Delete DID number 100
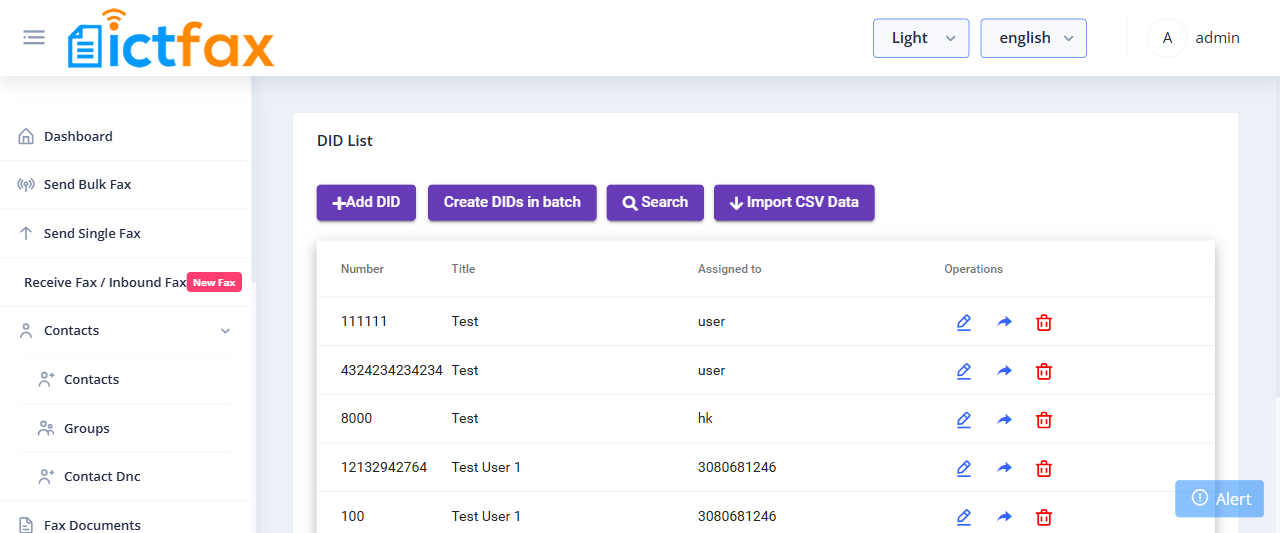The image size is (1280, 533). click(1044, 517)
